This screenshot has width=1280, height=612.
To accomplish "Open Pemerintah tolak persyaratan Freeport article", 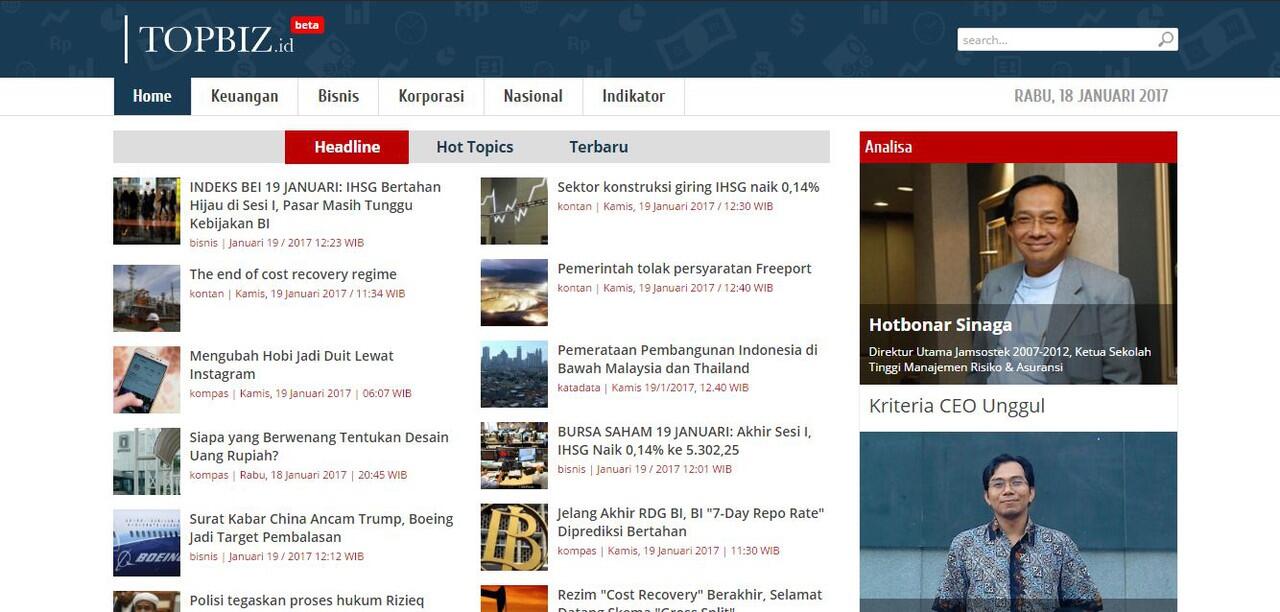I will 684,268.
